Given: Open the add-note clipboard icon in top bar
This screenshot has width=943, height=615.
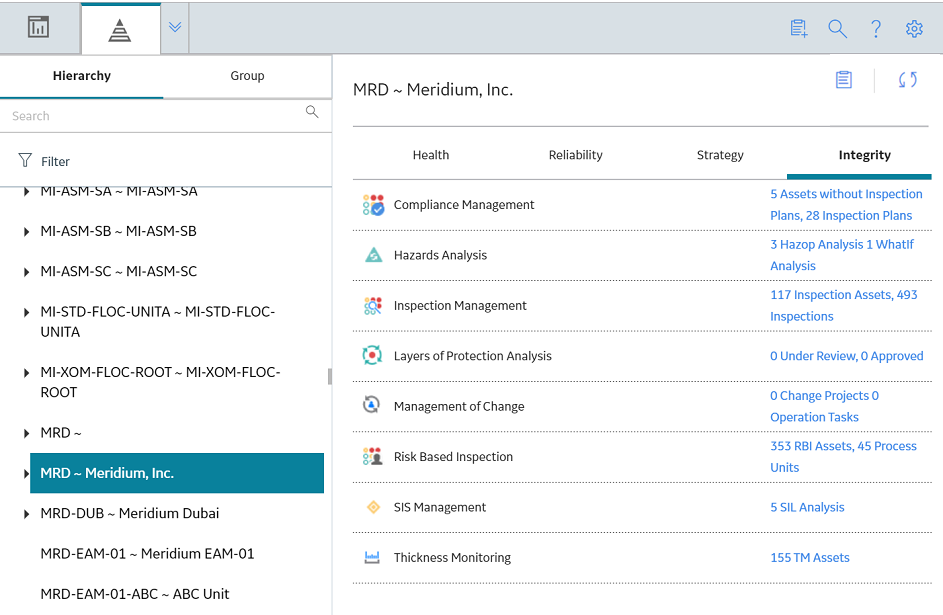Looking at the screenshot, I should click(799, 28).
